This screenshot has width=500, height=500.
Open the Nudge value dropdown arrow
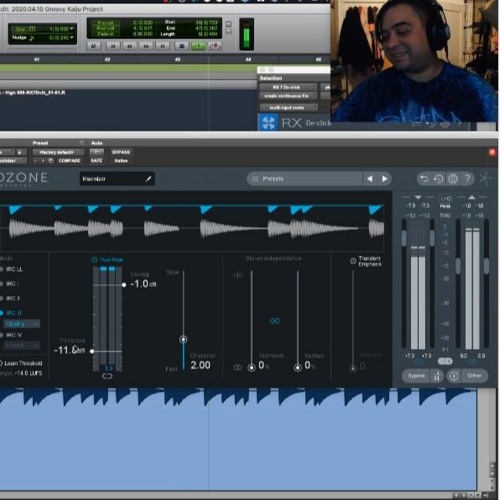pyautogui.click(x=72, y=38)
